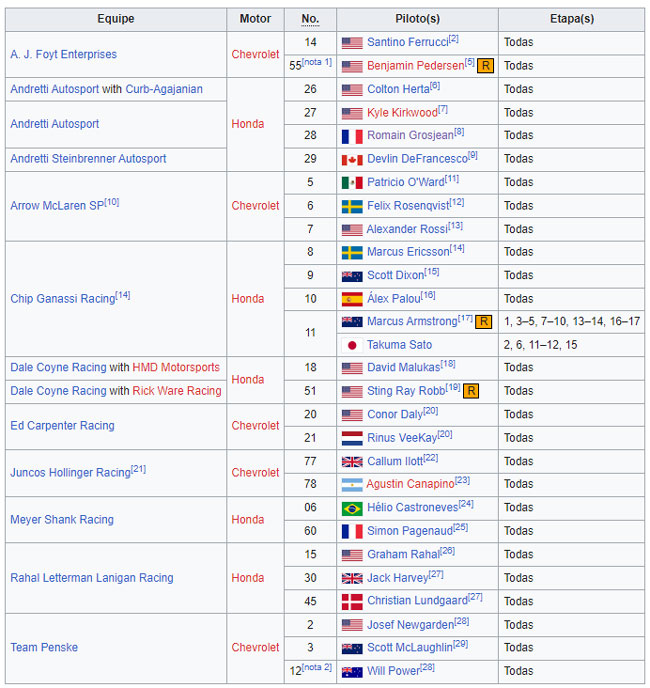Open the Kyle Kirkwood driver link
The width and height of the screenshot is (650, 688).
pyautogui.click(x=402, y=113)
